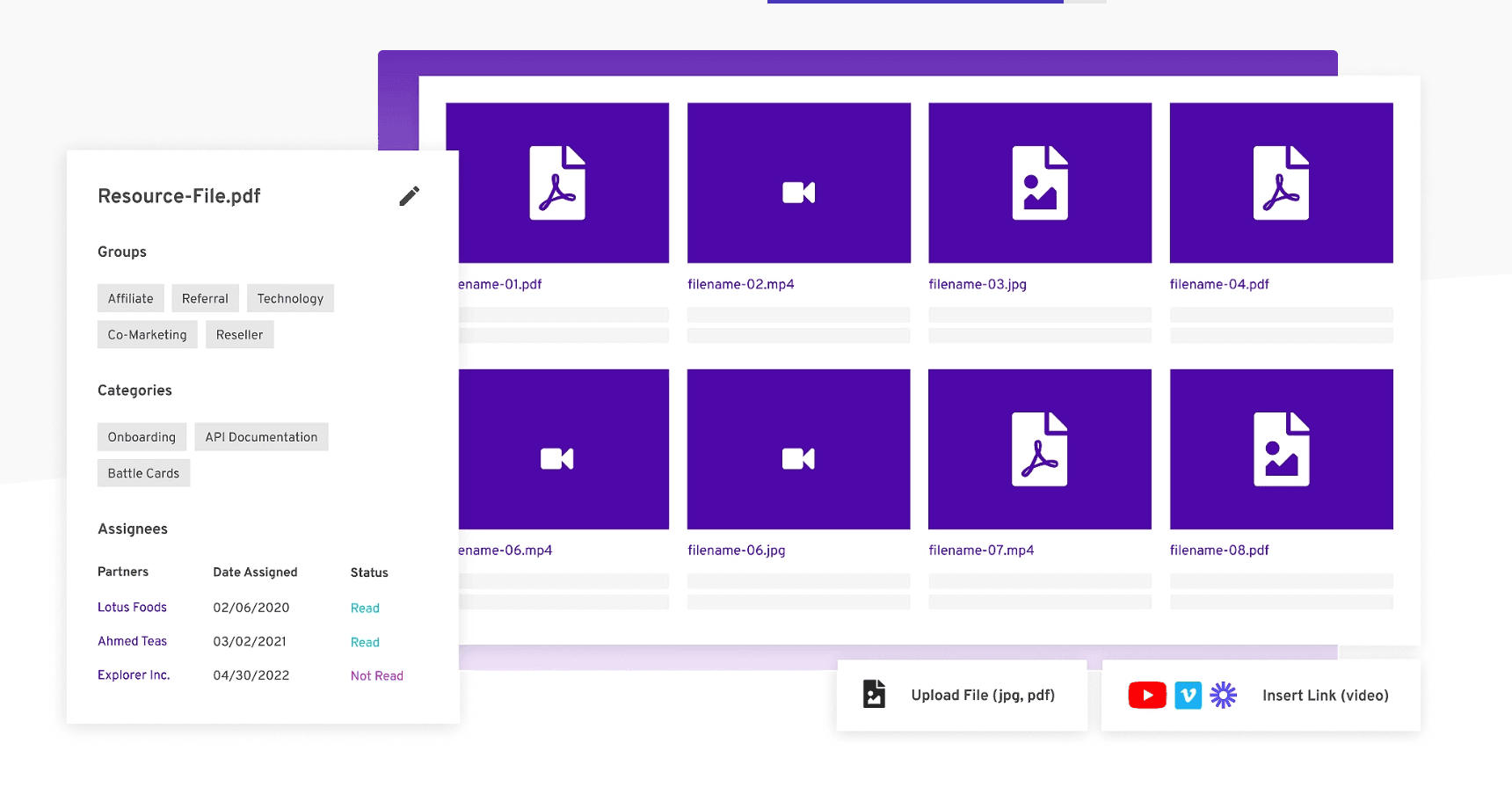Screen dimensions: 1512x795
Task: Click the file icon beside Upload File
Action: 874,694
